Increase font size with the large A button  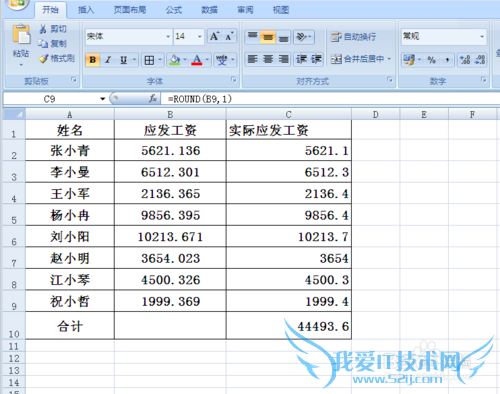click(214, 36)
